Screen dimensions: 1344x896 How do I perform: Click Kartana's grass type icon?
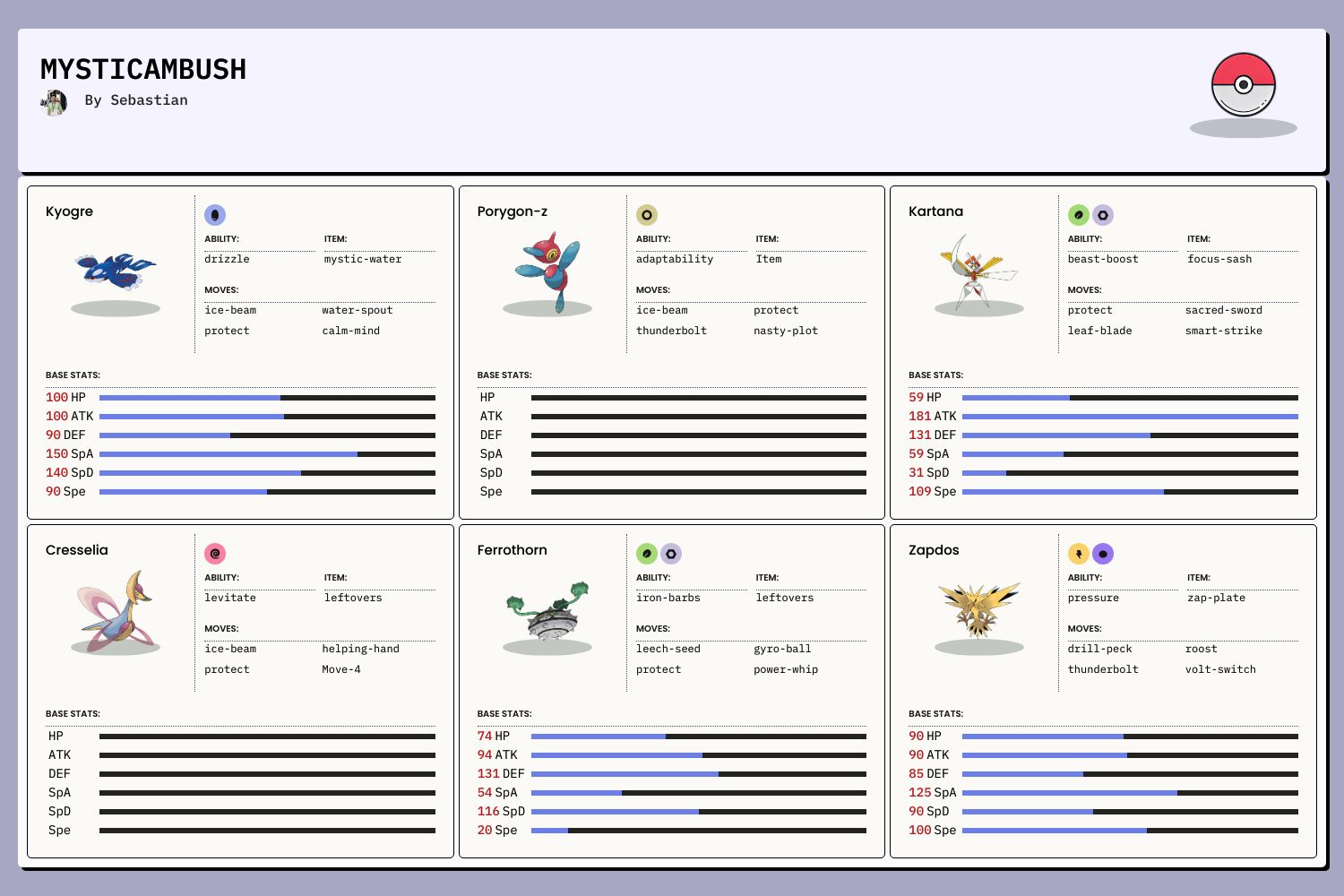point(1079,215)
